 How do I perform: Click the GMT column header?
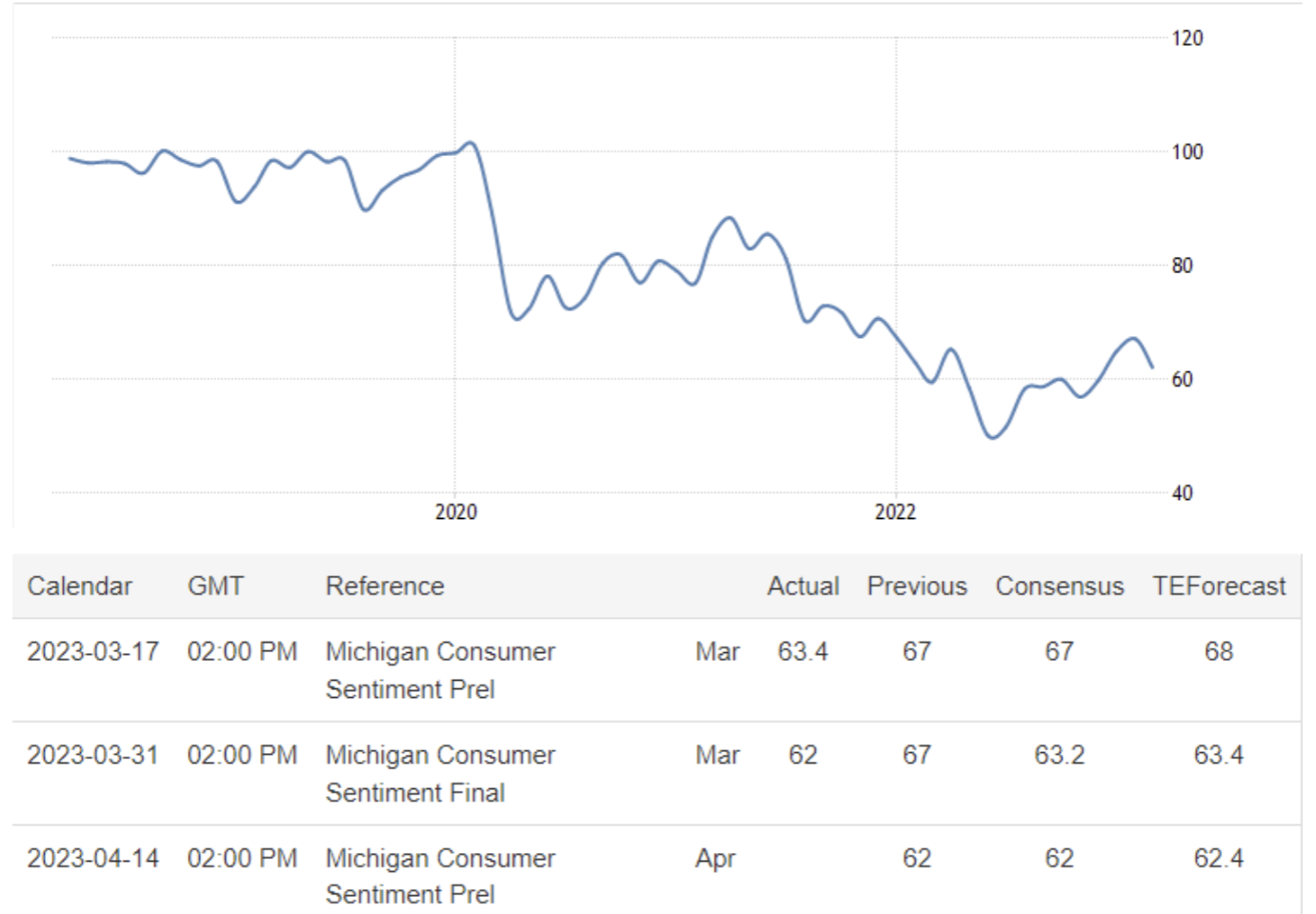point(215,586)
